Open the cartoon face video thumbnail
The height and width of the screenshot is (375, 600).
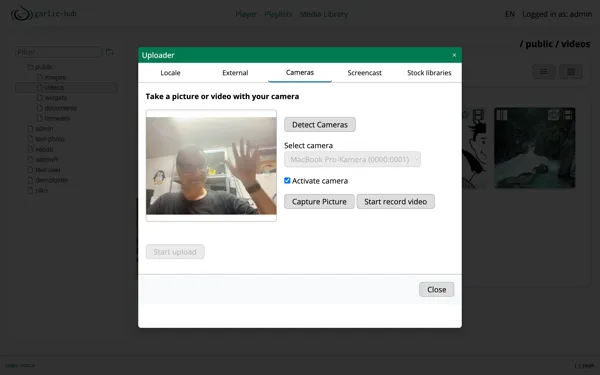coord(474,148)
